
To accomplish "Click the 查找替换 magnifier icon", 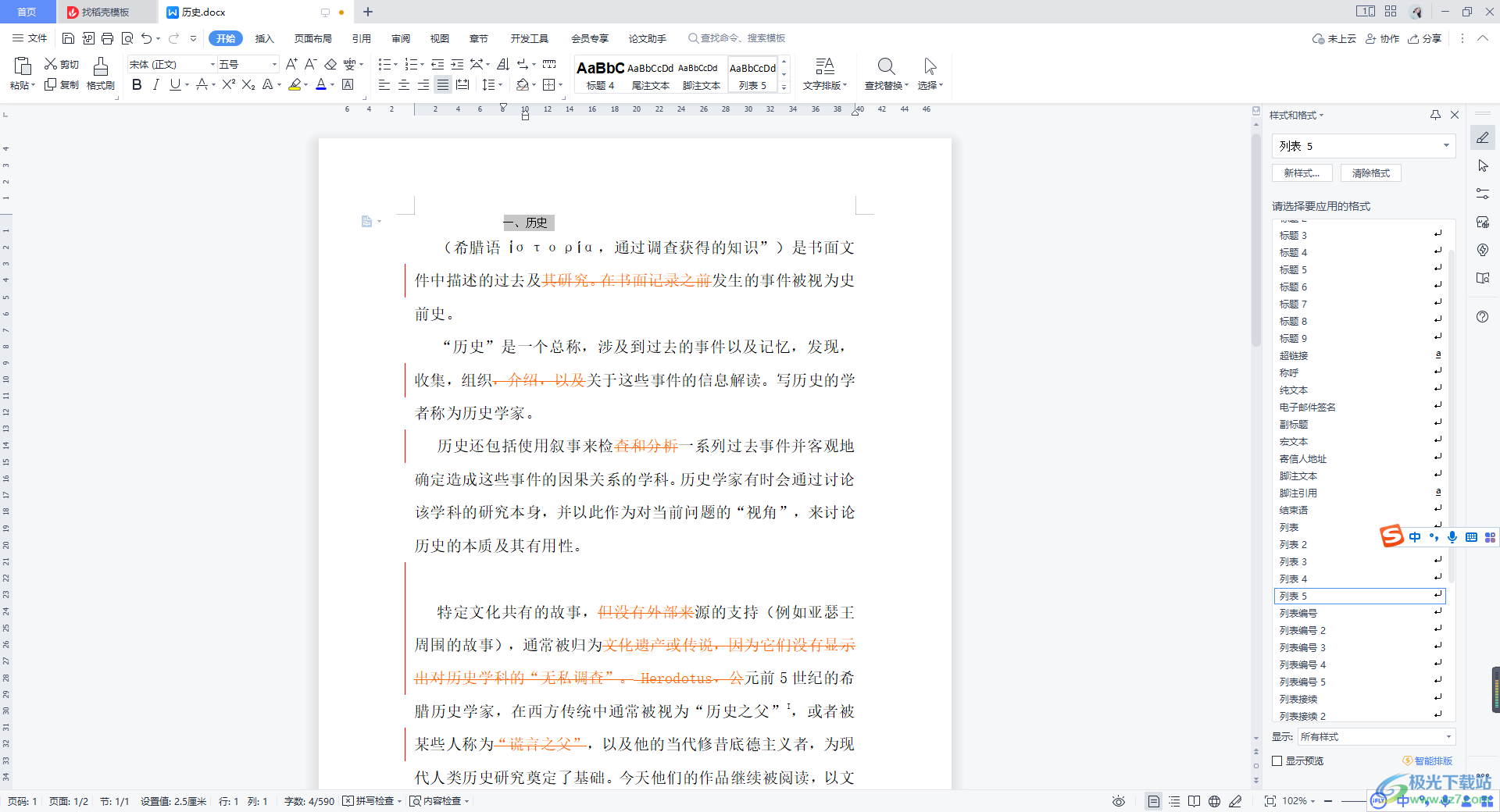I will click(886, 66).
